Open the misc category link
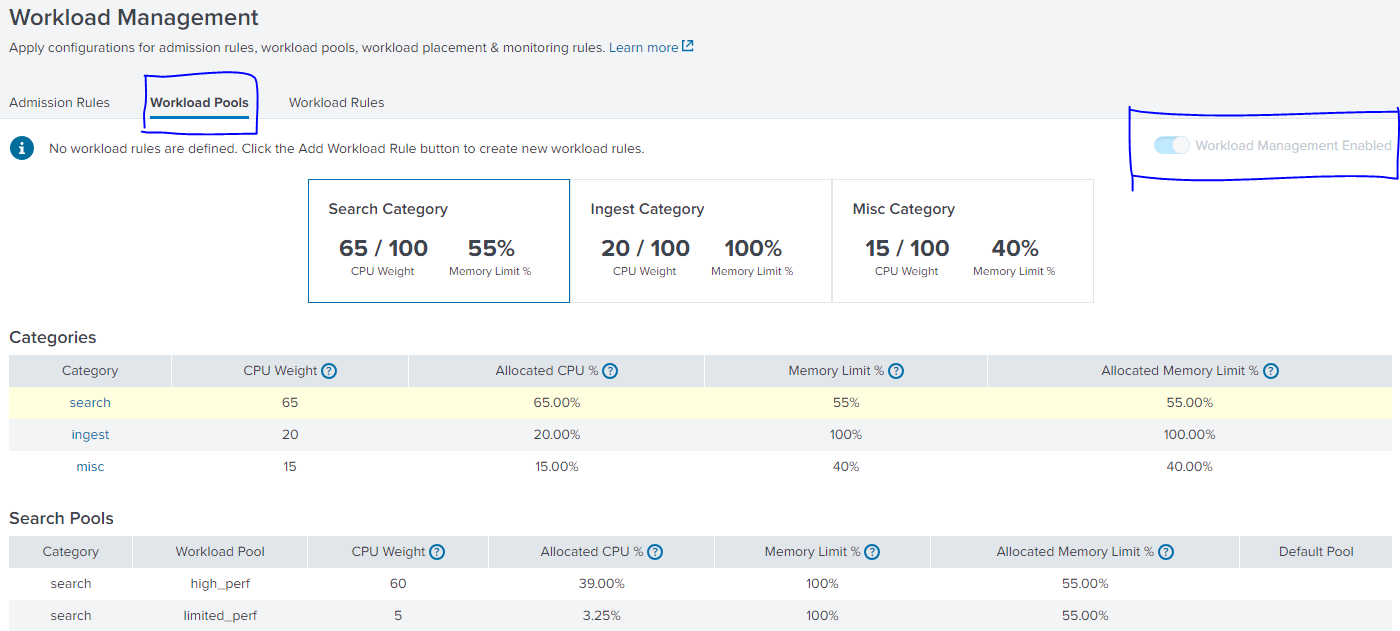 [x=90, y=467]
